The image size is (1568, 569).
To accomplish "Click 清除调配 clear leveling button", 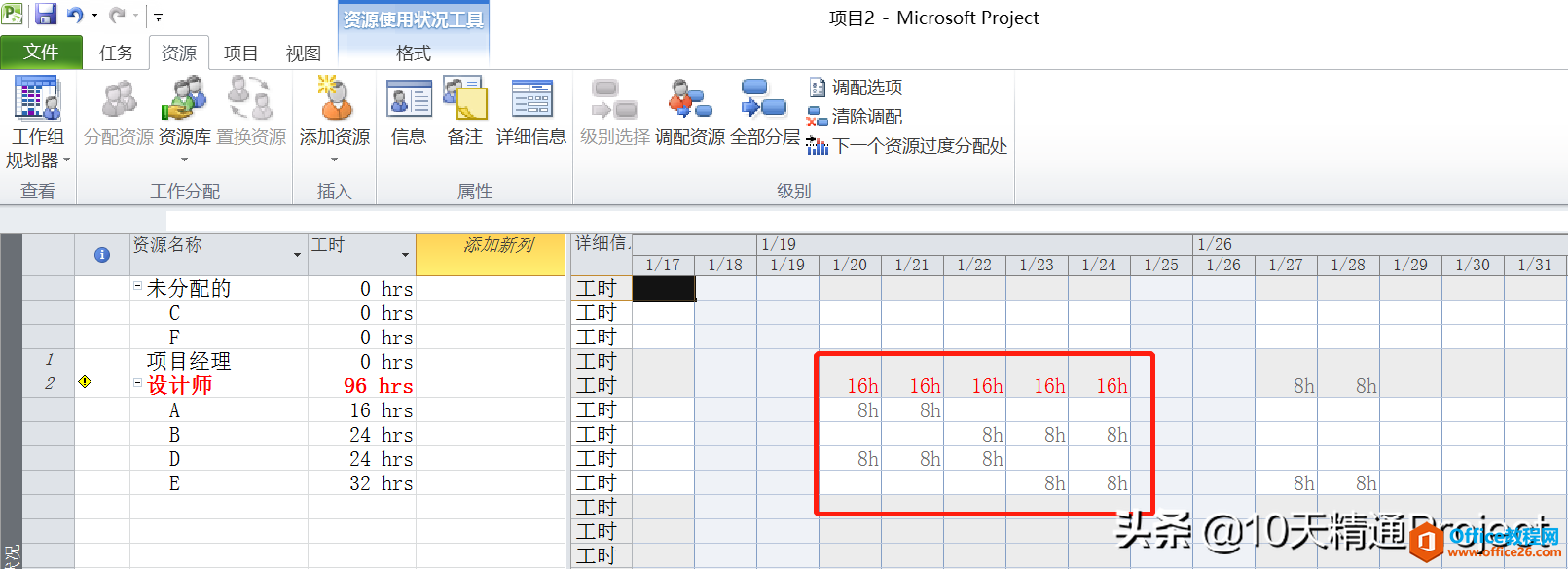I will [857, 117].
